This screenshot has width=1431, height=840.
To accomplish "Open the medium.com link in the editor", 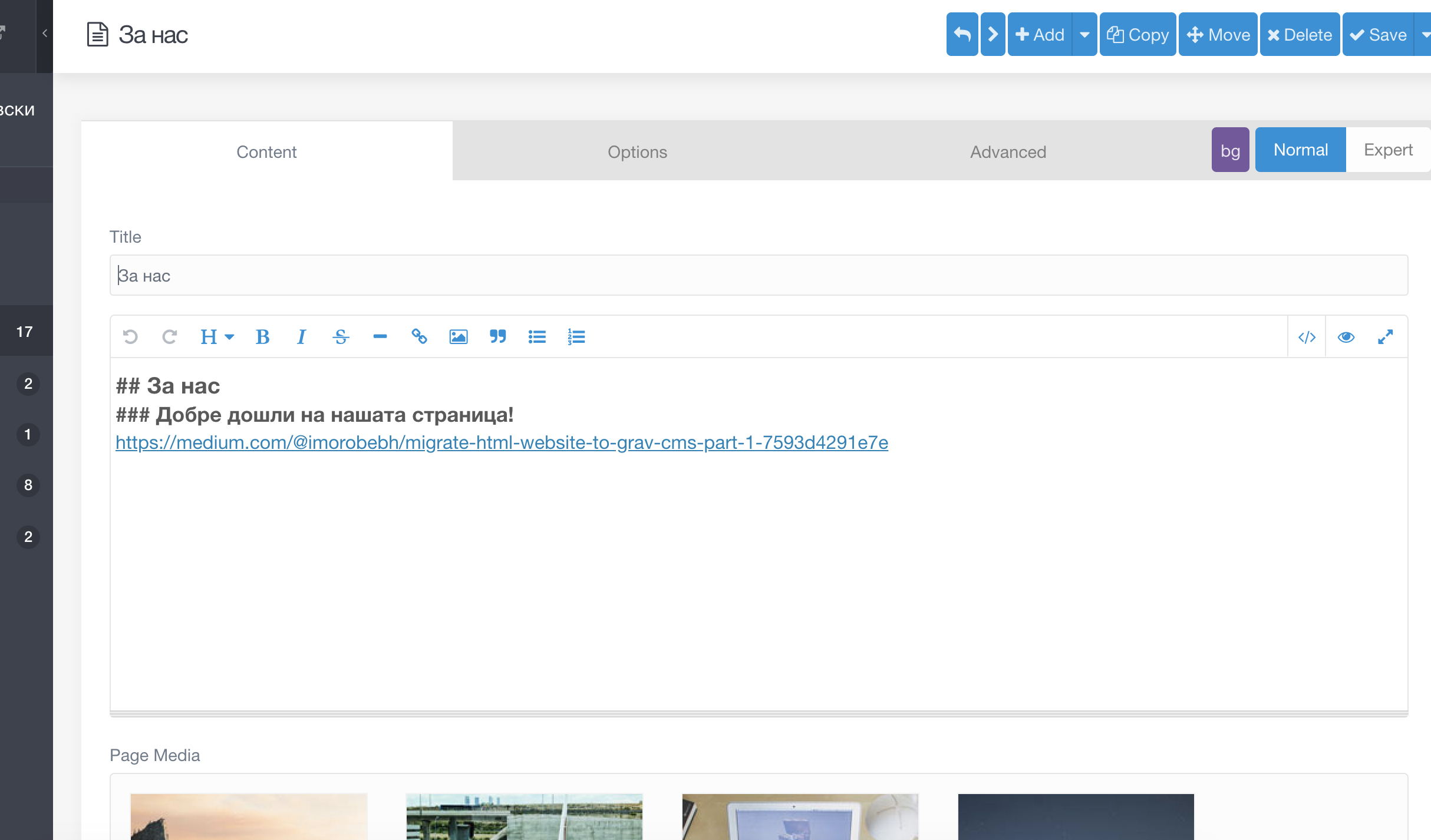I will pyautogui.click(x=502, y=442).
